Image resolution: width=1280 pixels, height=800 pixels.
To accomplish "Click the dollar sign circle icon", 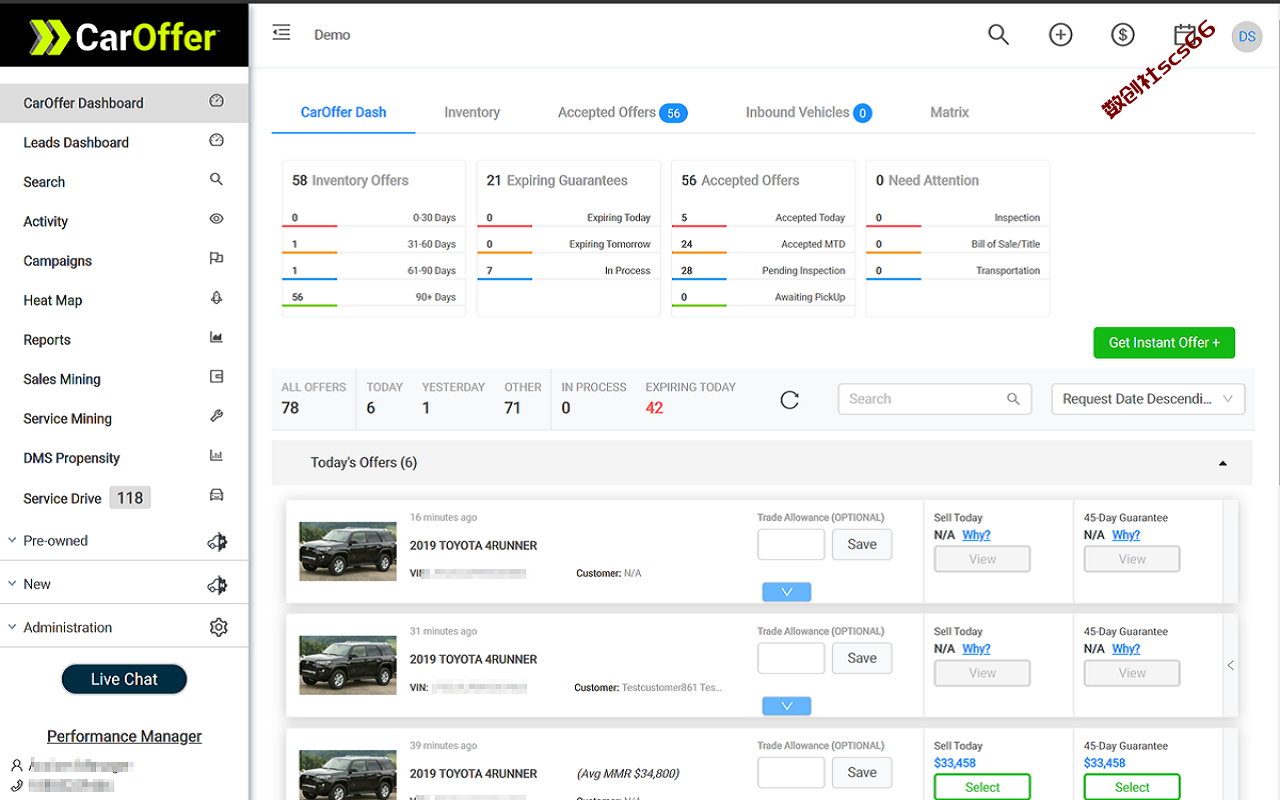I will (x=1122, y=35).
